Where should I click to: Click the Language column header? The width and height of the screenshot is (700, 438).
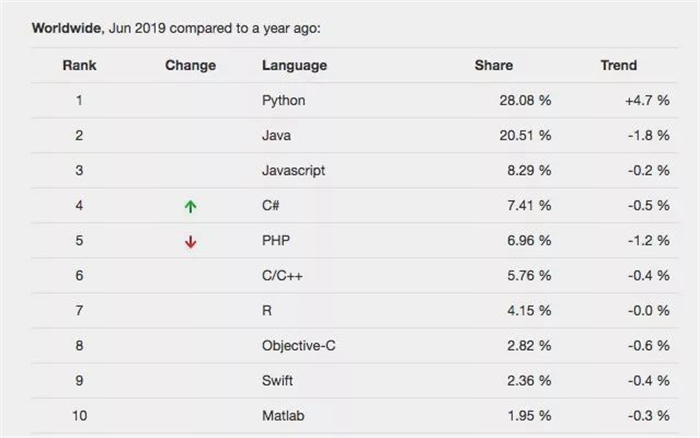[x=295, y=66]
